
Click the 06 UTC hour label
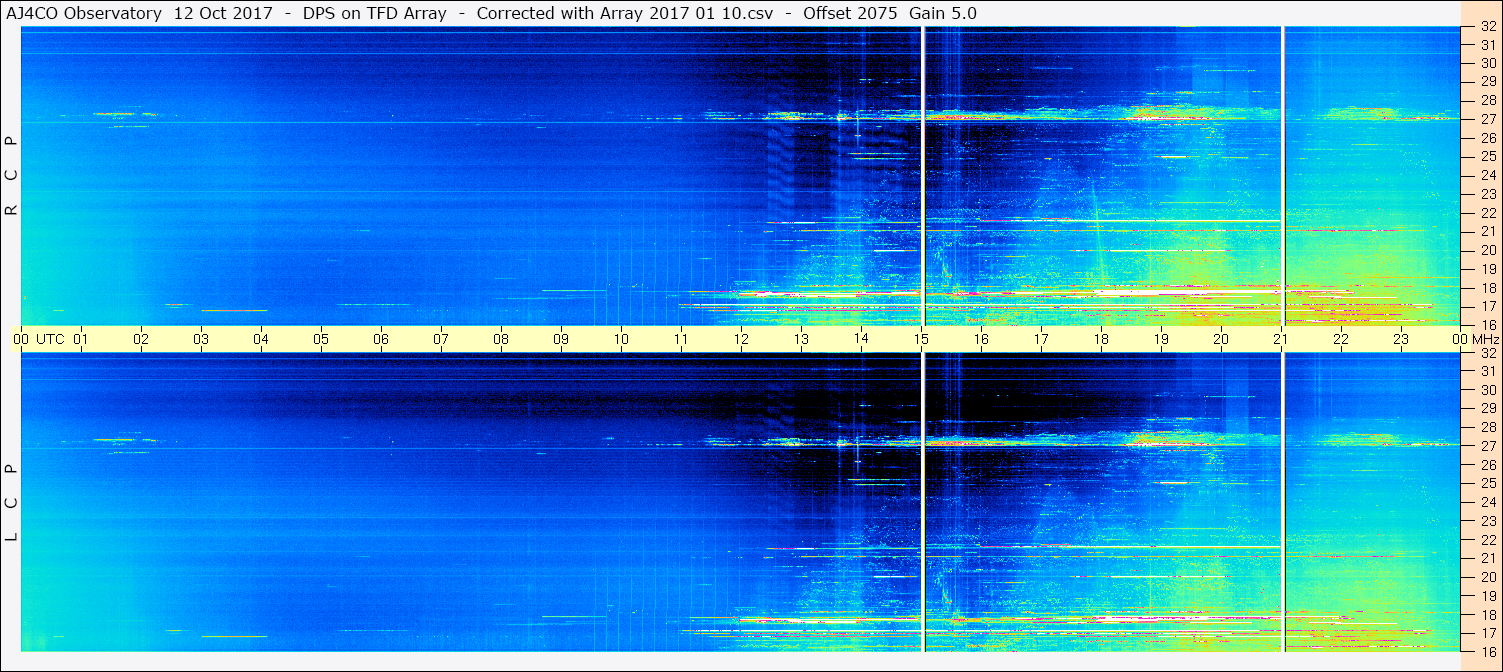381,339
